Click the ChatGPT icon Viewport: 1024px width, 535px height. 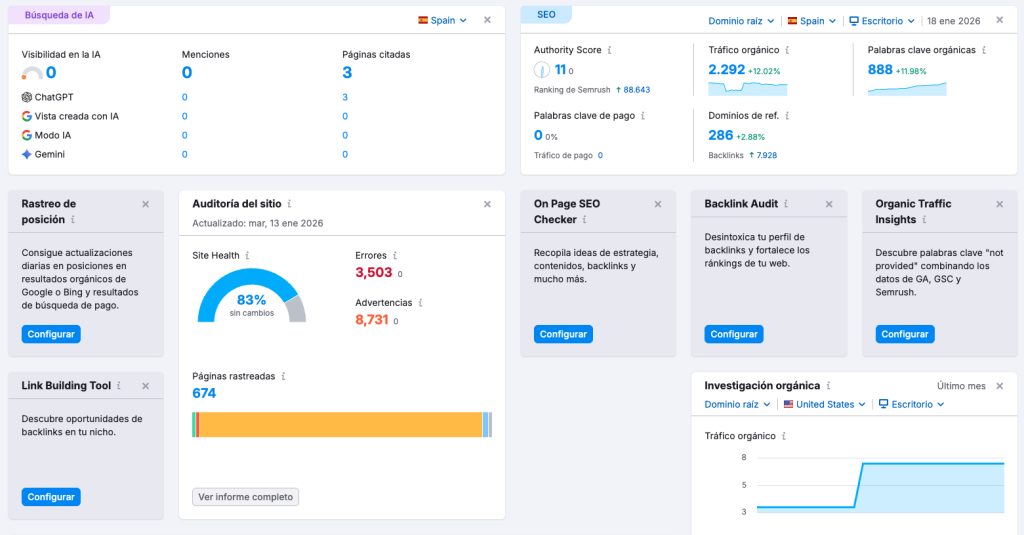[27, 97]
